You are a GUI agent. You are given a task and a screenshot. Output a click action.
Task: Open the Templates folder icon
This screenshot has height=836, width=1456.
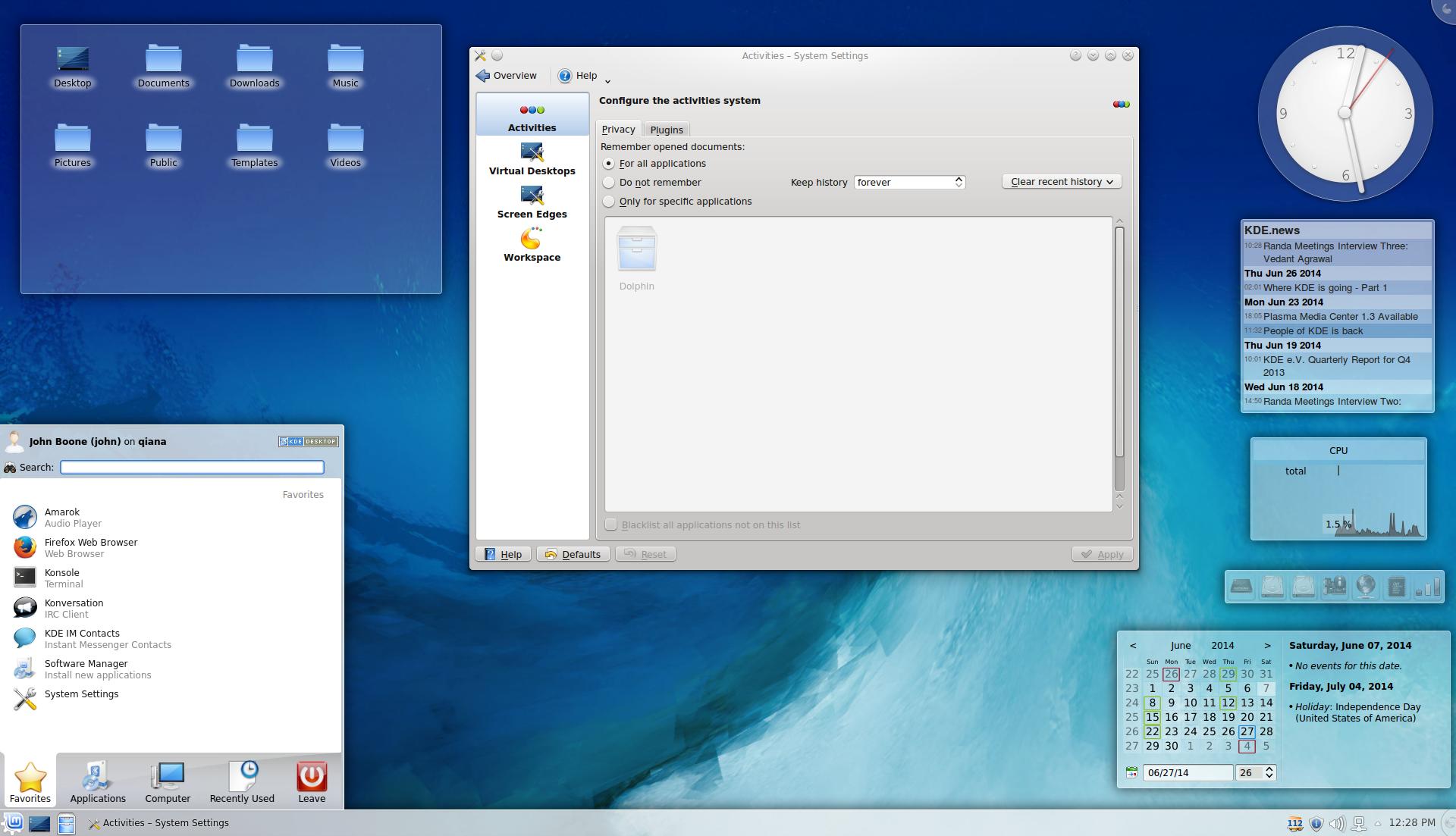click(254, 146)
